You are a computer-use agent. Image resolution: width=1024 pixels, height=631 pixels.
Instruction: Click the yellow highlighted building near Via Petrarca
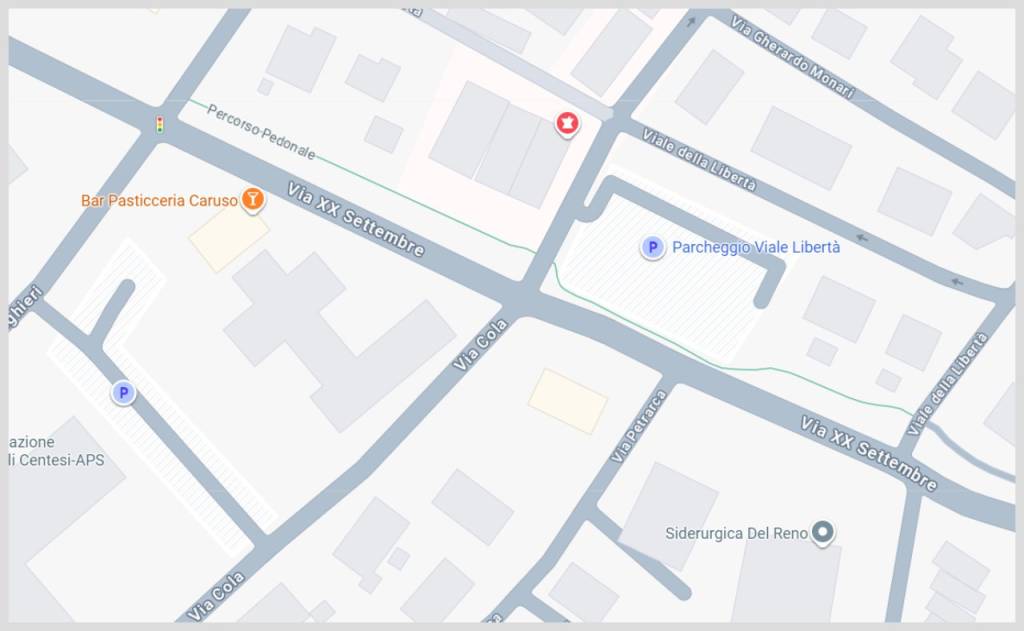pyautogui.click(x=568, y=401)
